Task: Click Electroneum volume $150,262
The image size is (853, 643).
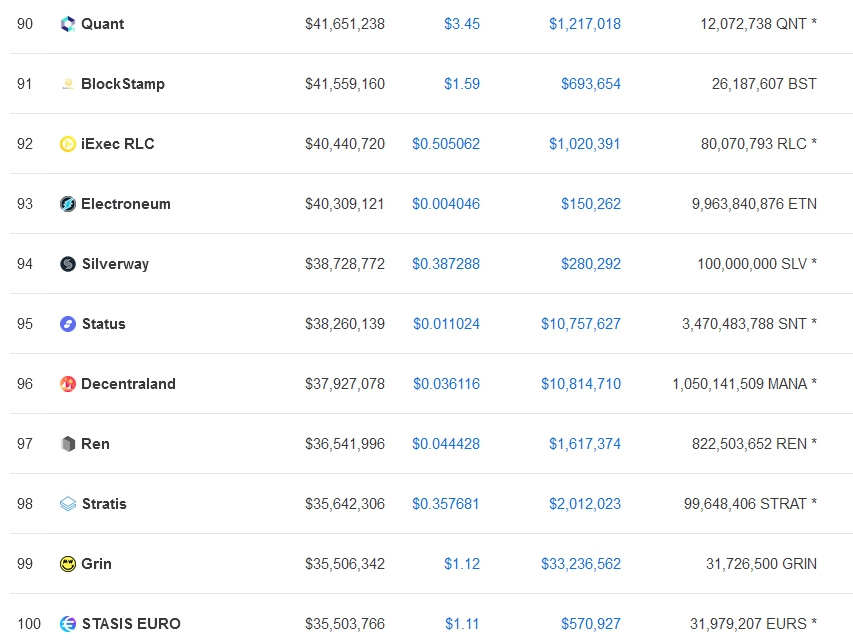Action: [591, 204]
